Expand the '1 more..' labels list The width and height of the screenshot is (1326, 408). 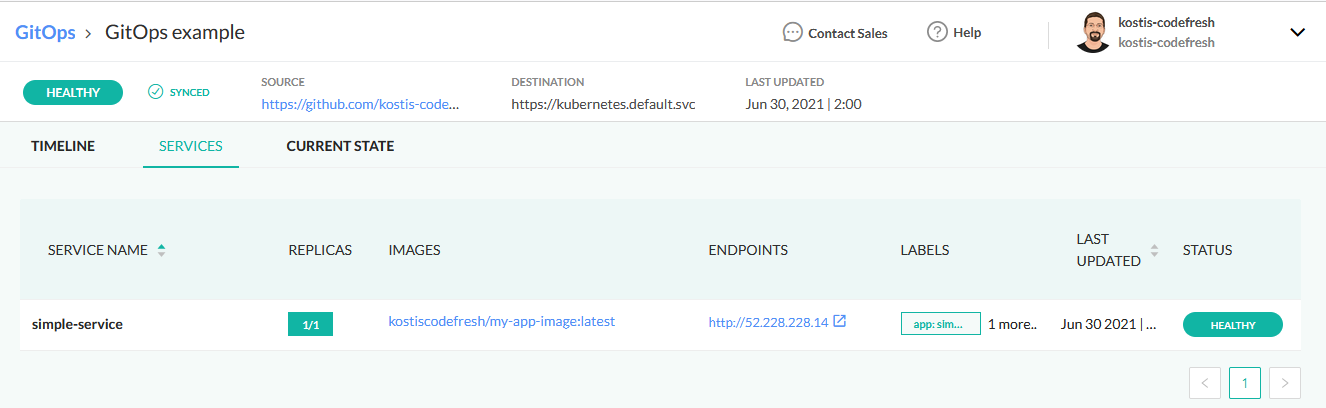click(1013, 324)
